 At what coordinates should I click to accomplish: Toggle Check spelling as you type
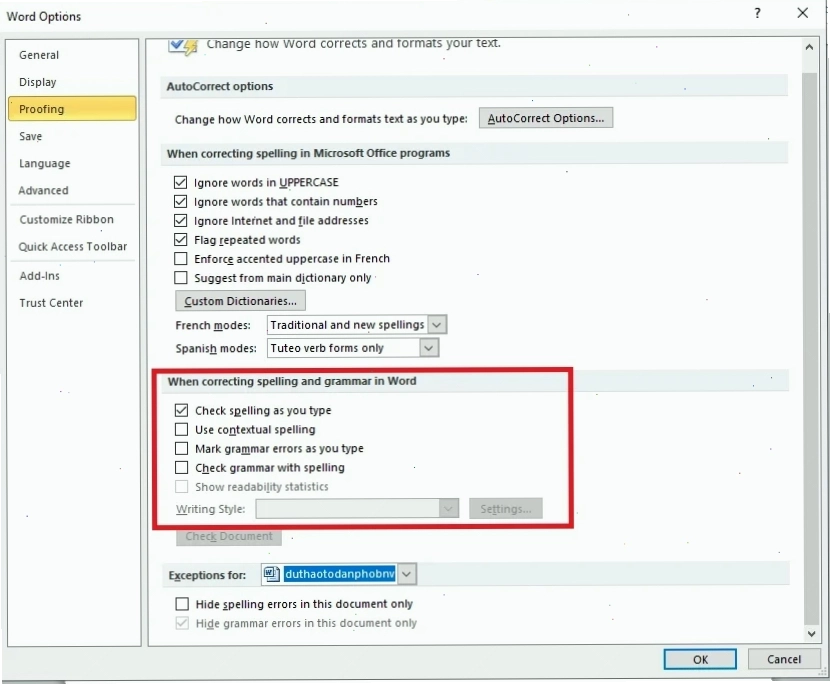[x=182, y=410]
